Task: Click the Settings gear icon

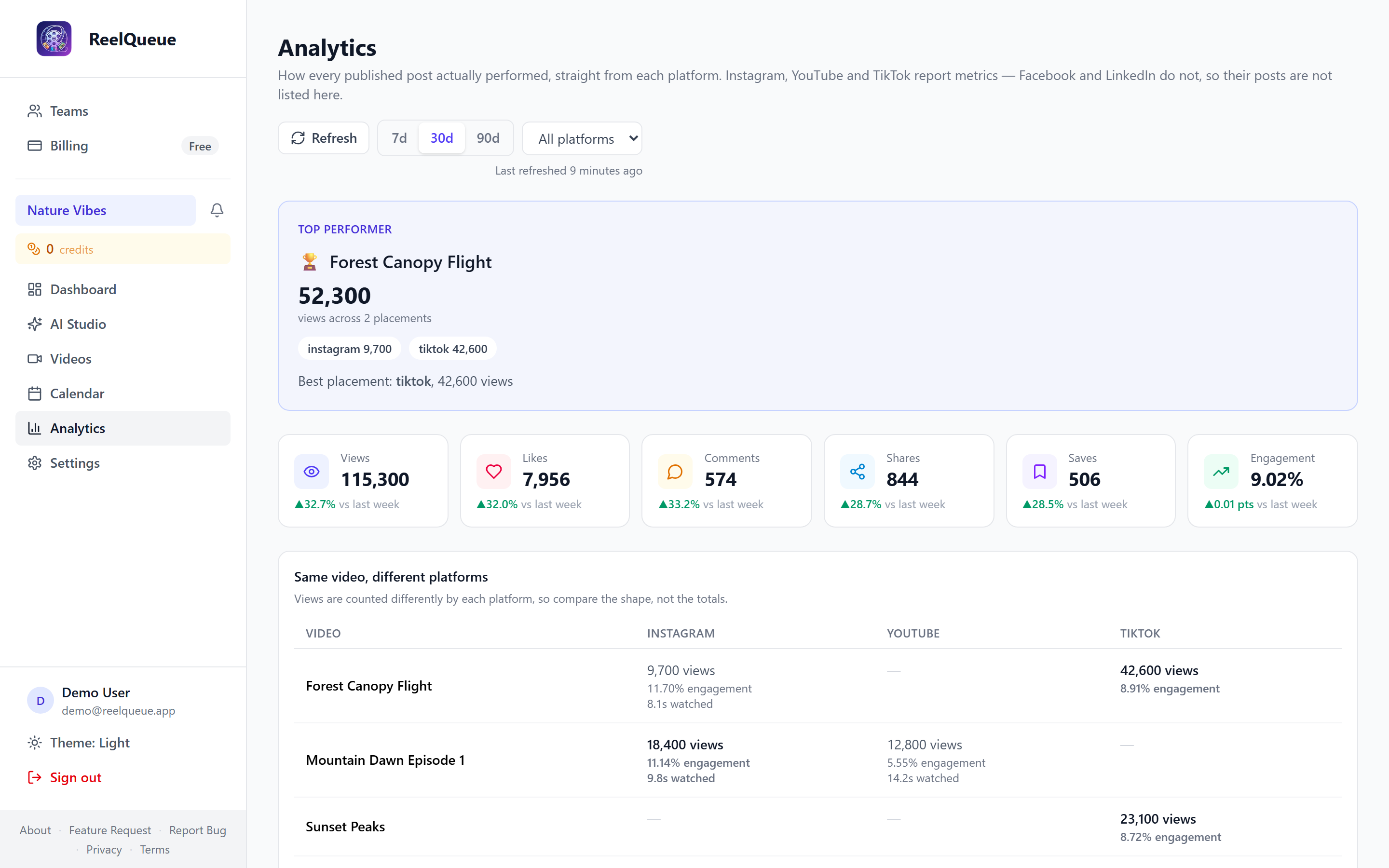Action: coord(34,463)
